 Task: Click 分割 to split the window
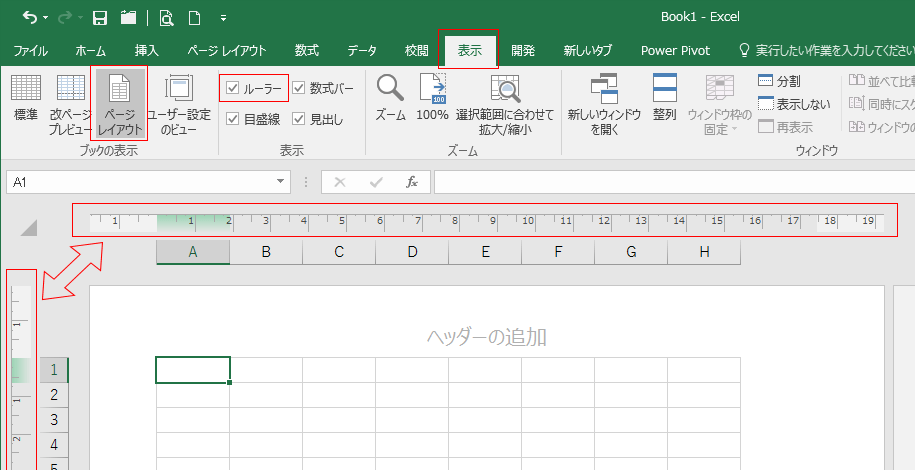785,81
